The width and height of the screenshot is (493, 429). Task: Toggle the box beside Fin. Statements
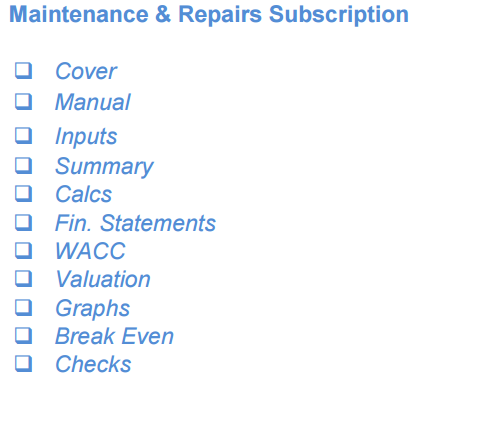tap(24, 222)
